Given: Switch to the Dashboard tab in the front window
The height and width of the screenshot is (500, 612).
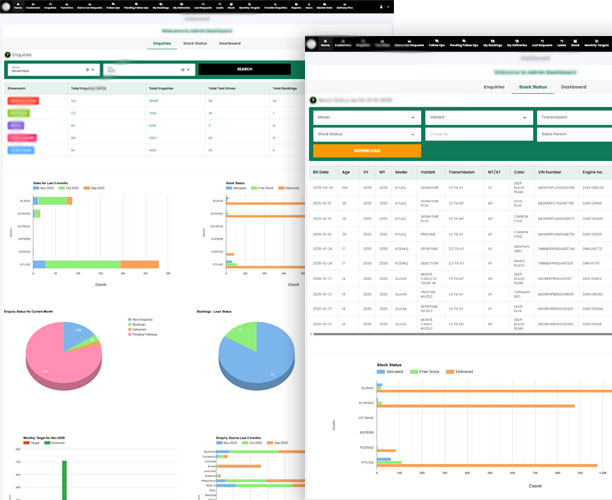Looking at the screenshot, I should point(573,87).
